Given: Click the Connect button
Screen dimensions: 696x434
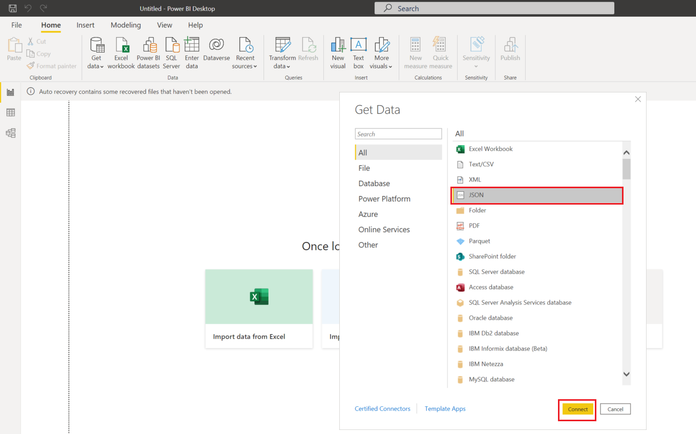Looking at the screenshot, I should tap(577, 409).
